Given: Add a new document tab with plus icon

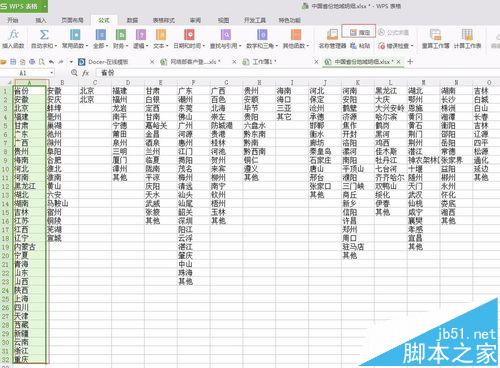Looking at the screenshot, I should pos(410,62).
